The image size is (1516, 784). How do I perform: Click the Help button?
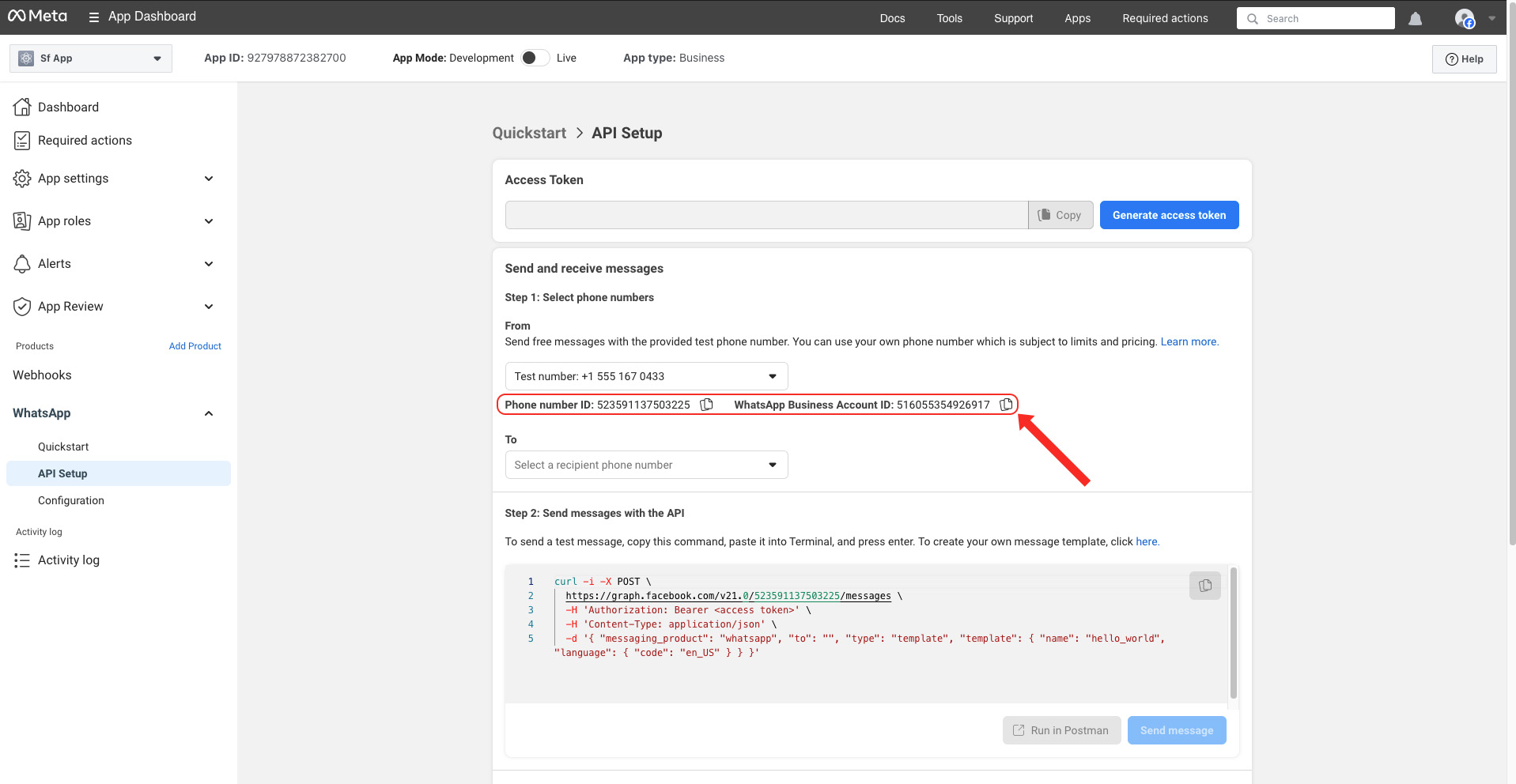click(1464, 58)
